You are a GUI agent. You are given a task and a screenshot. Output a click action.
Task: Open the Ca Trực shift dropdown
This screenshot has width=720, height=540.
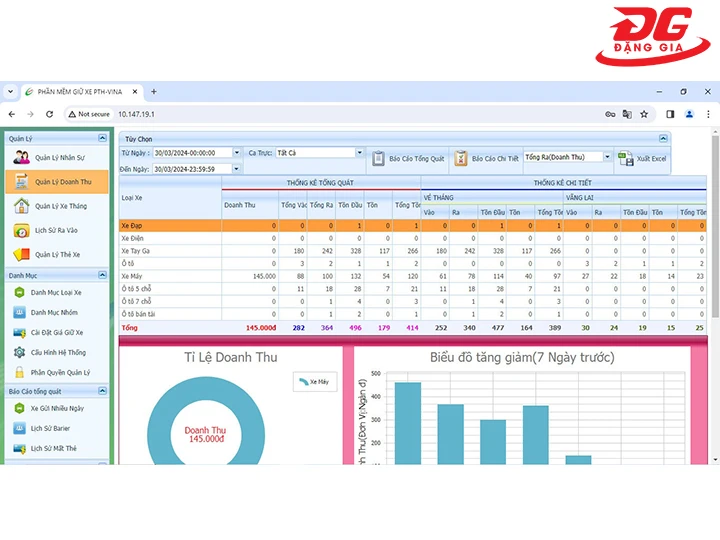coord(360,153)
